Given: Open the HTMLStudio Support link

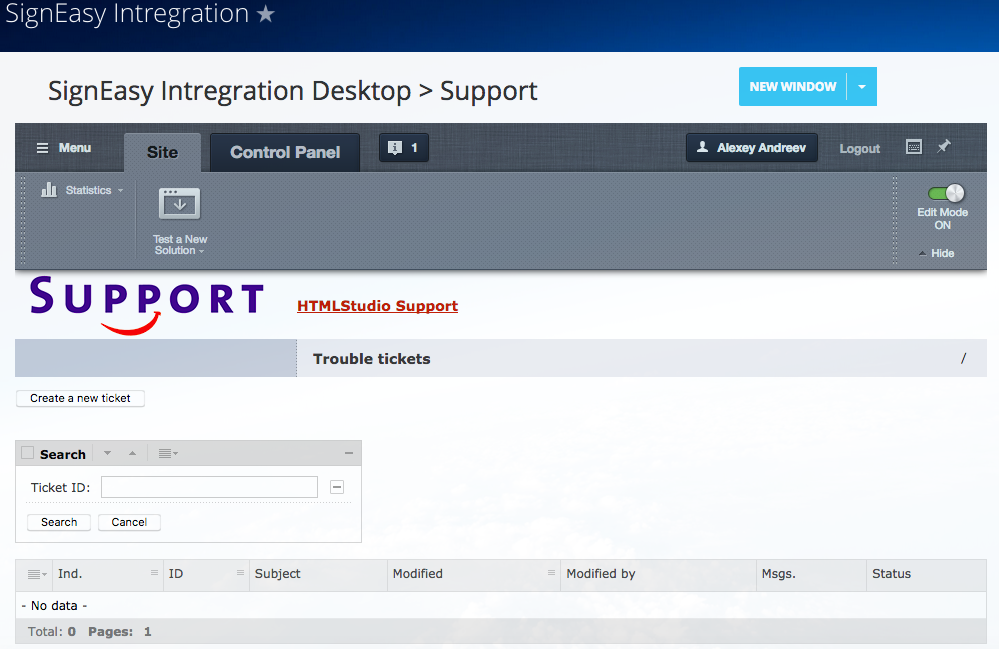Looking at the screenshot, I should click(x=377, y=306).
